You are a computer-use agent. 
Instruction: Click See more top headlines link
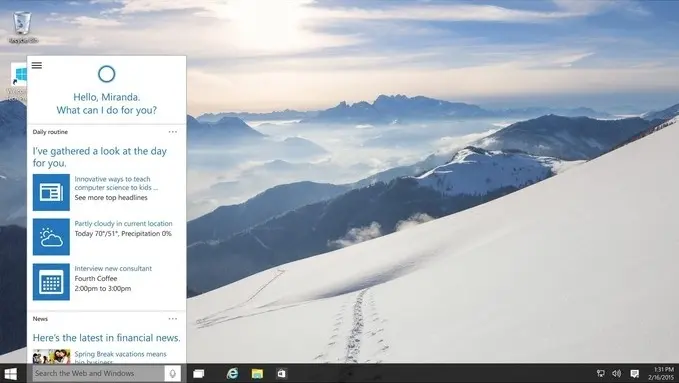tap(111, 198)
